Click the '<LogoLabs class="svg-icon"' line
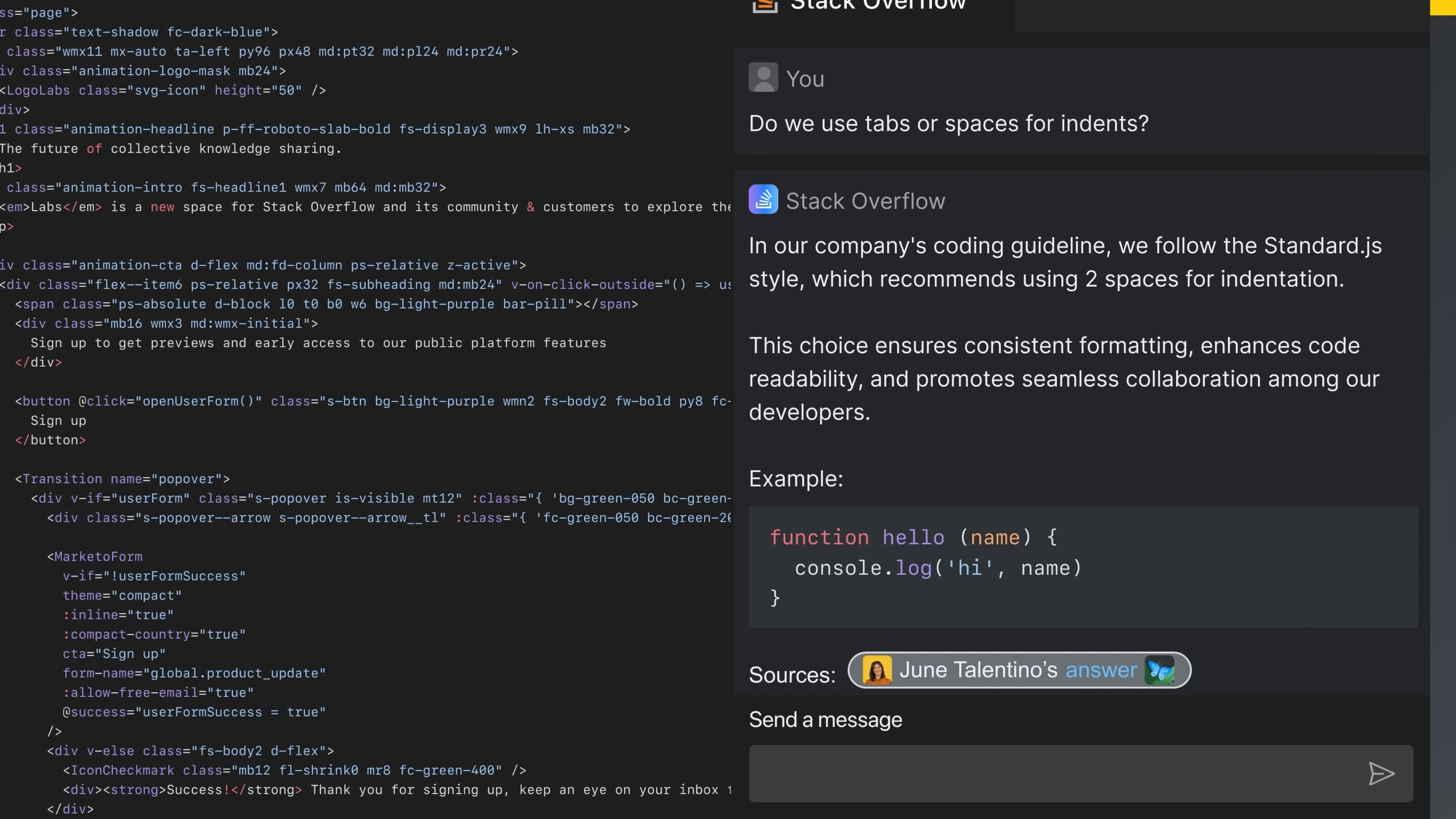Screen dimensions: 1456x819 click(x=163, y=90)
